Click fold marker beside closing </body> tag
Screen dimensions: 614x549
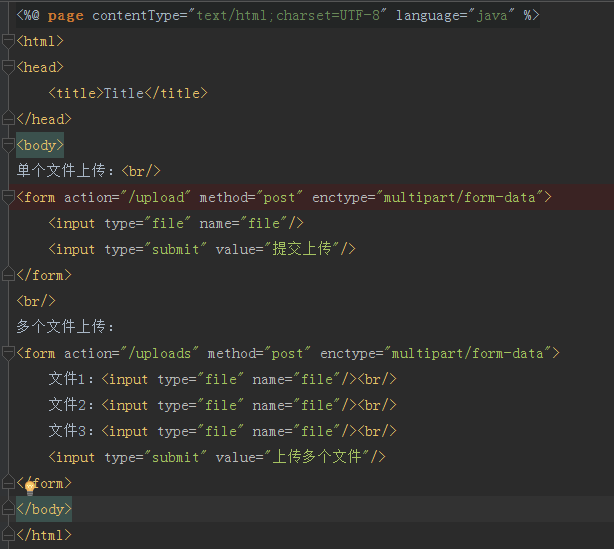point(9,510)
